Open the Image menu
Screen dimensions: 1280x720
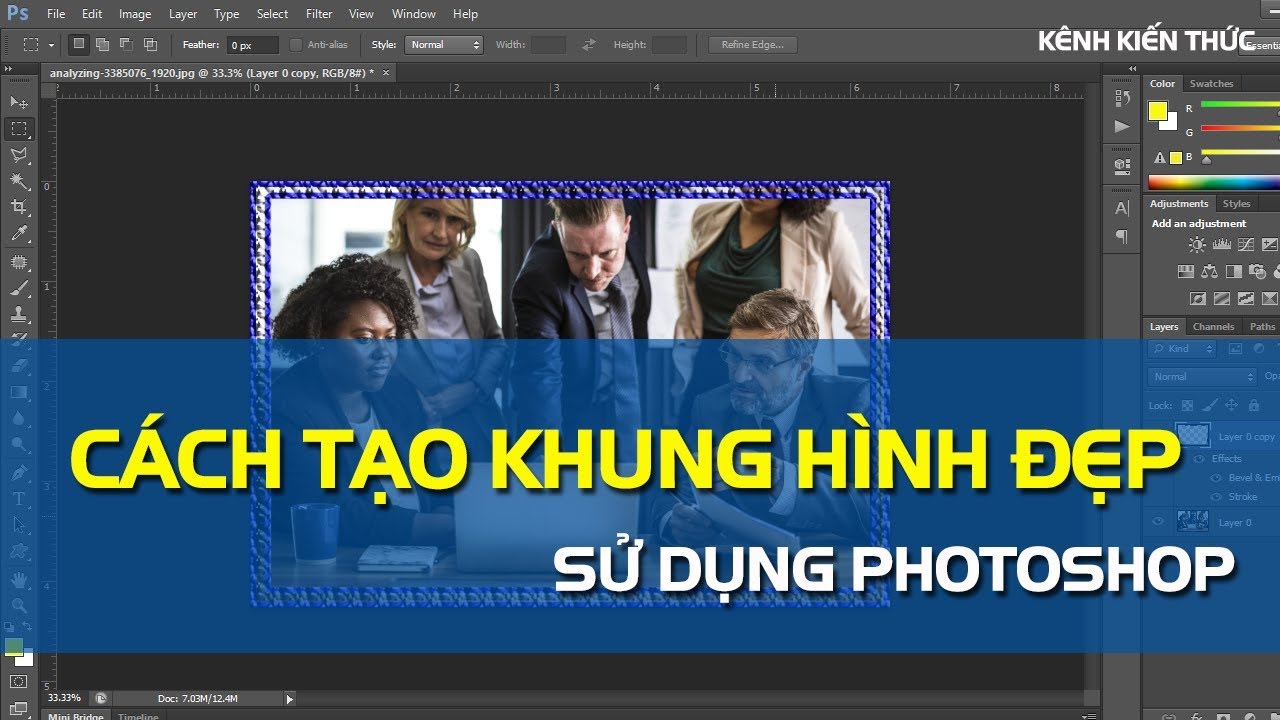pos(135,14)
